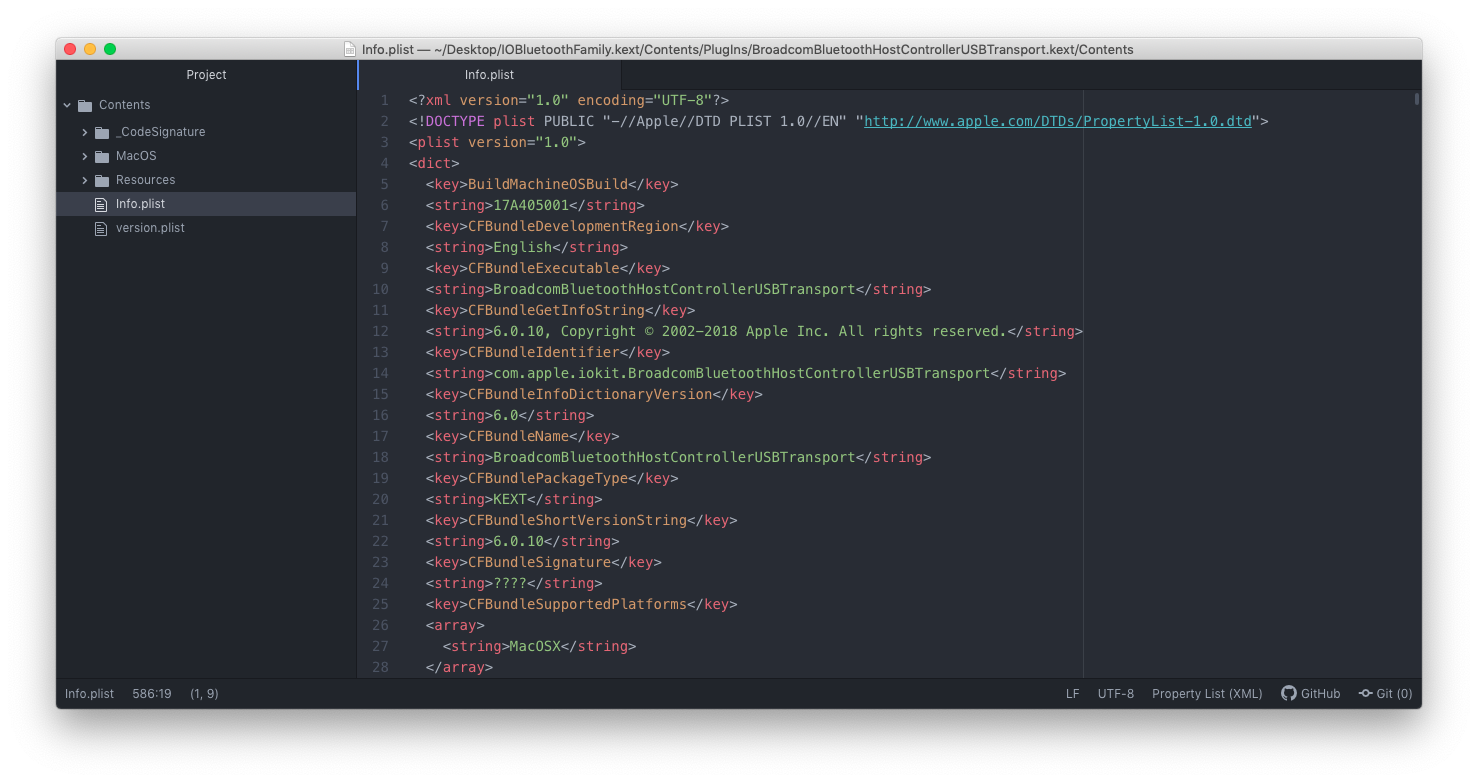Click the Resources folder icon
This screenshot has width=1478, height=783.
(102, 180)
